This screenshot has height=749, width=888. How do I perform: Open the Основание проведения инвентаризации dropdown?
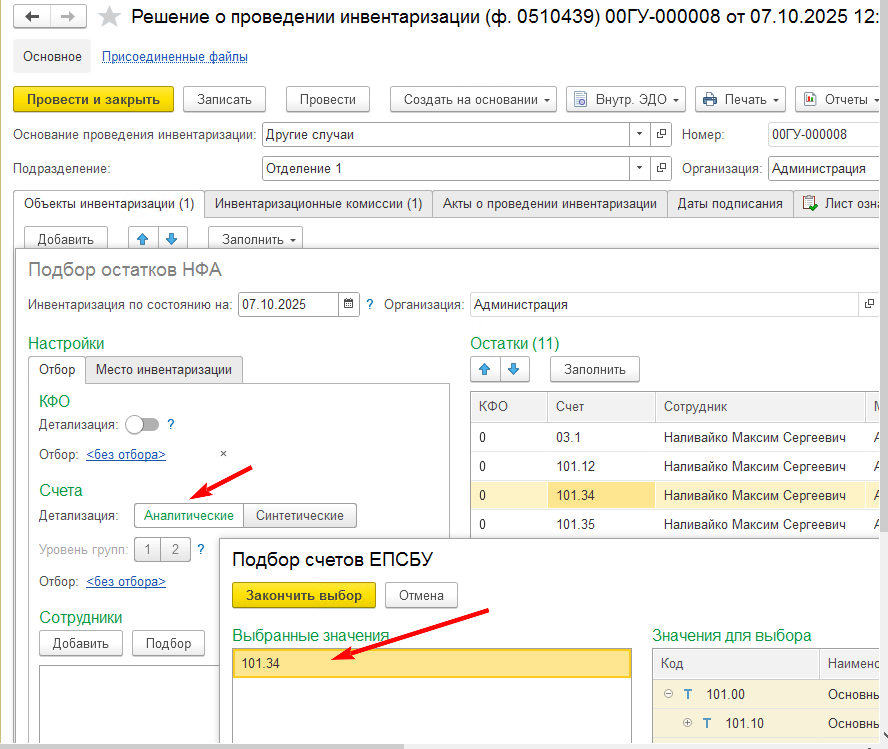click(638, 133)
